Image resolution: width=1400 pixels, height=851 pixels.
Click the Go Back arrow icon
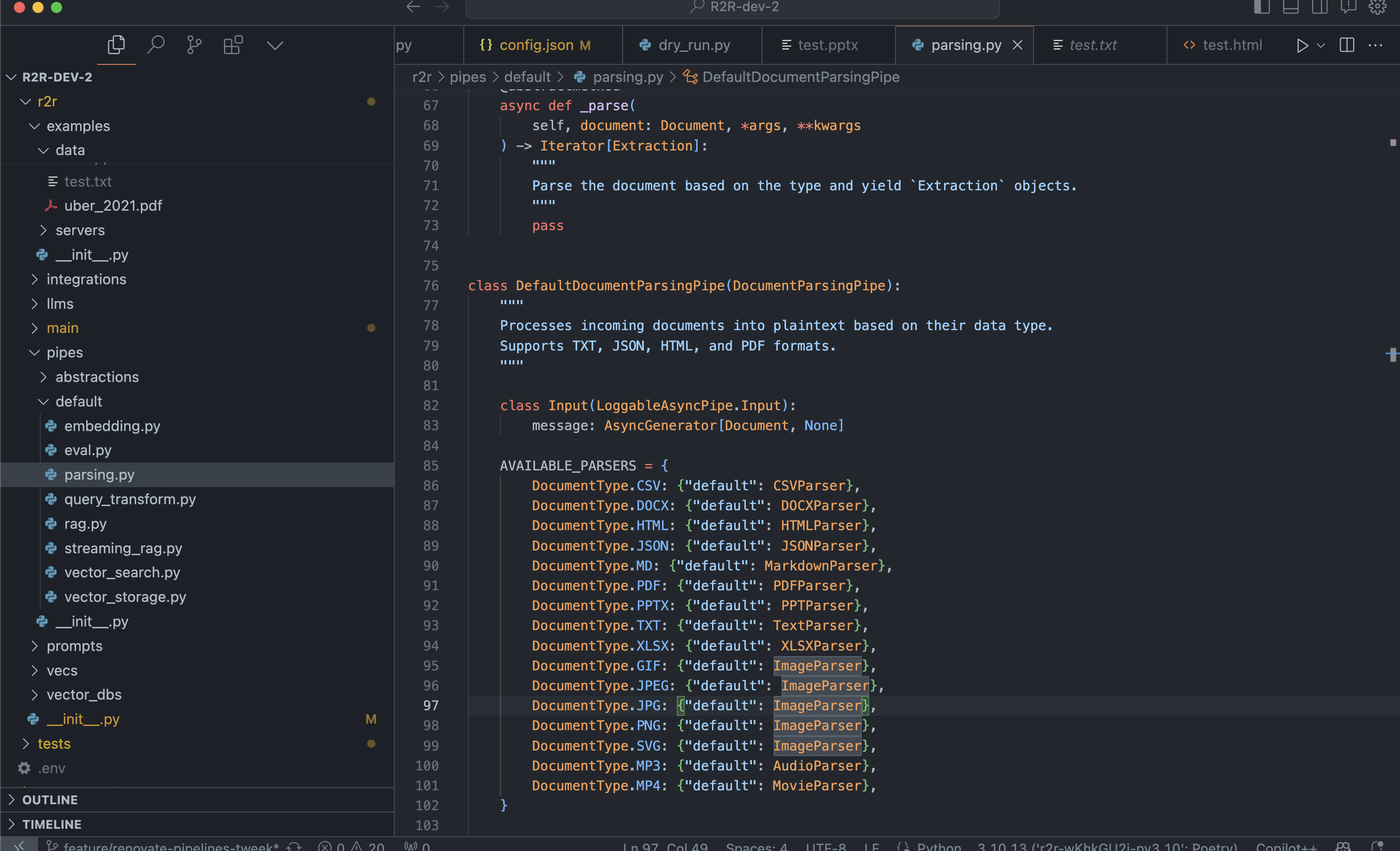(413, 7)
